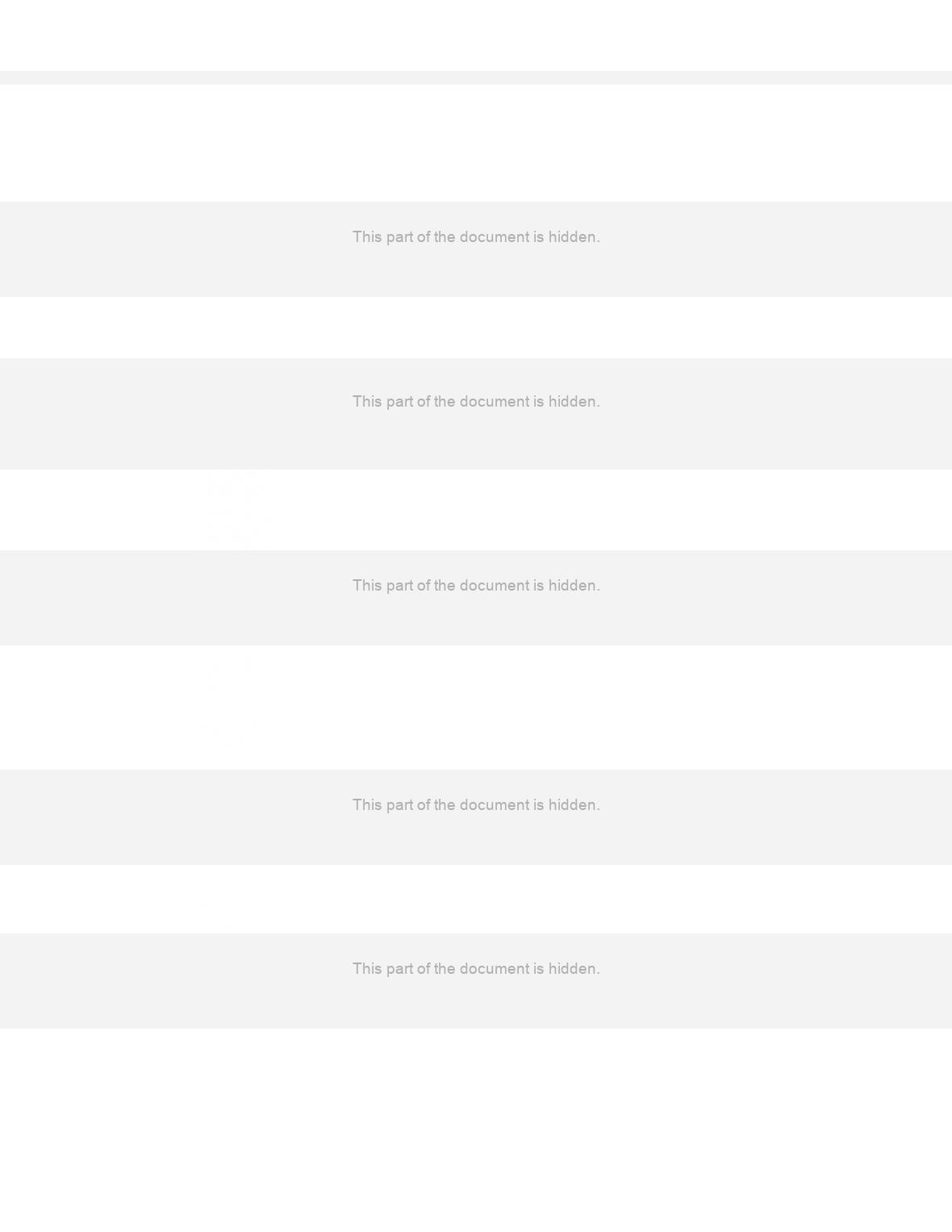Click the word "hidden." in the first banner
This screenshot has height=1232, width=952.
pos(574,237)
